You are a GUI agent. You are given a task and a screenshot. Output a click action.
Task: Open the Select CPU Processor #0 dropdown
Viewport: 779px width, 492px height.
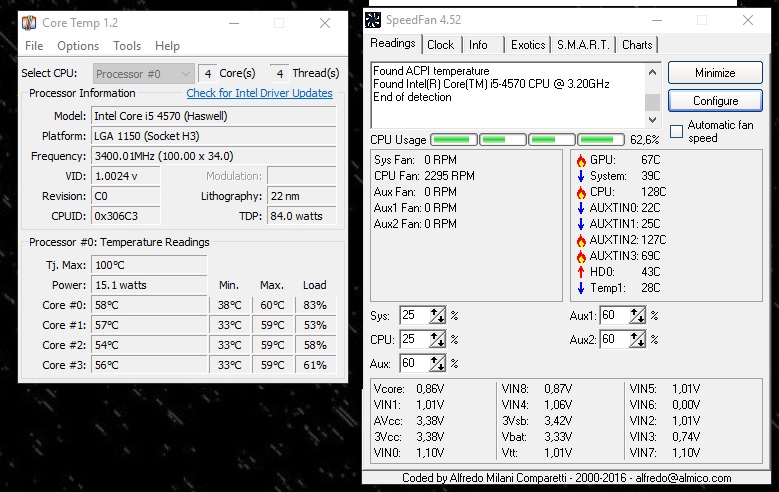[143, 74]
